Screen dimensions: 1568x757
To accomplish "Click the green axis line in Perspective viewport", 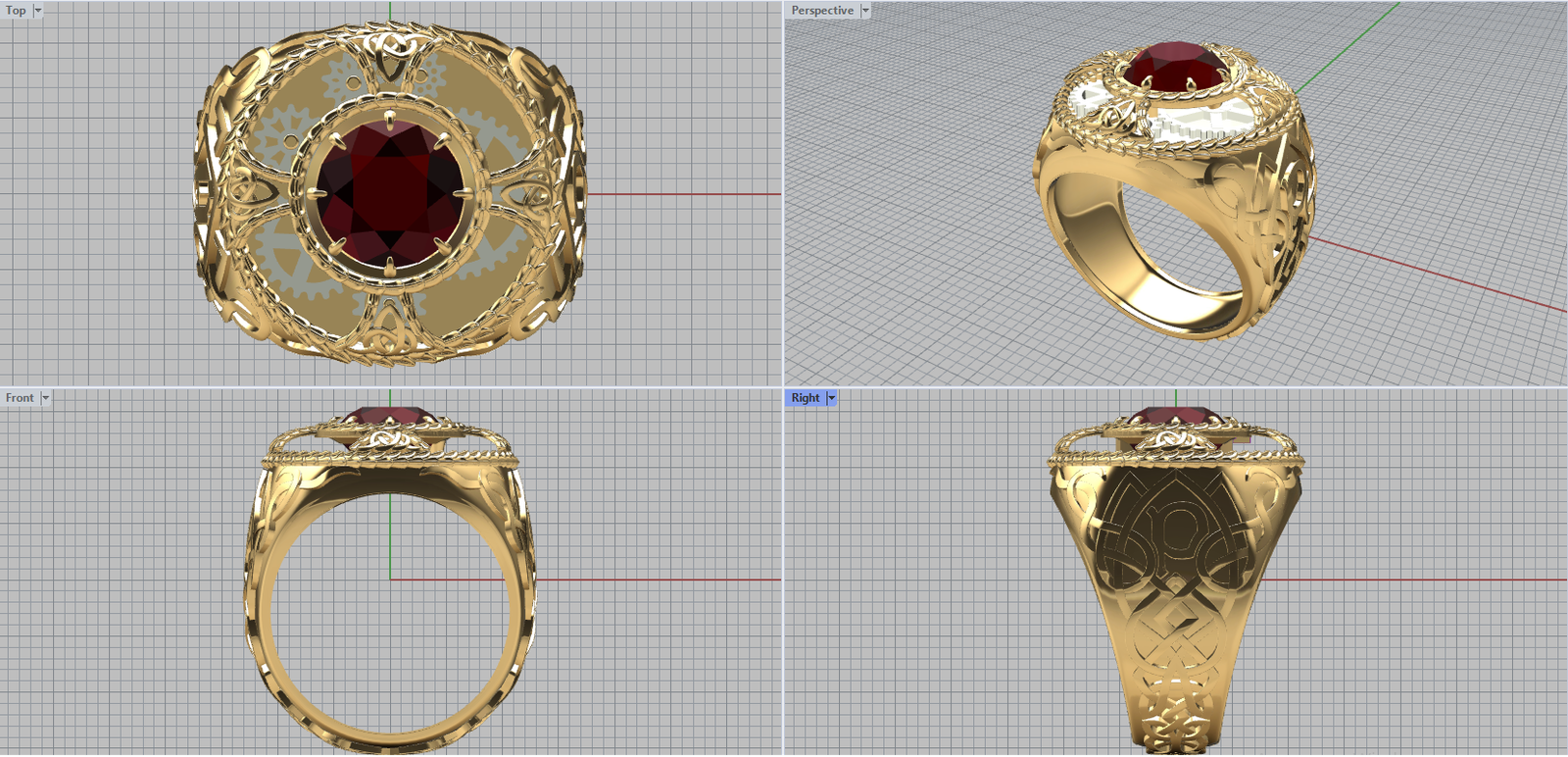I will (1352, 44).
